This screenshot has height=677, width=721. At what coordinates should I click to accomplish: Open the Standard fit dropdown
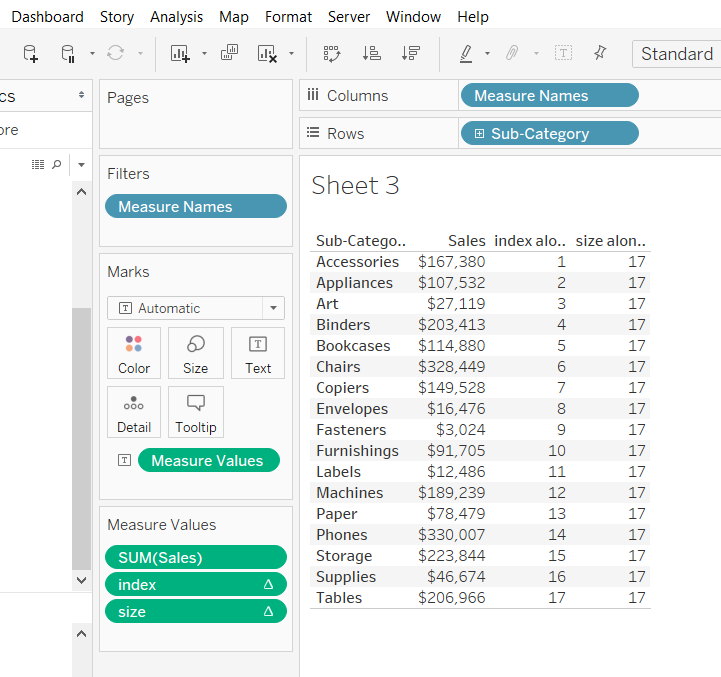coord(676,54)
